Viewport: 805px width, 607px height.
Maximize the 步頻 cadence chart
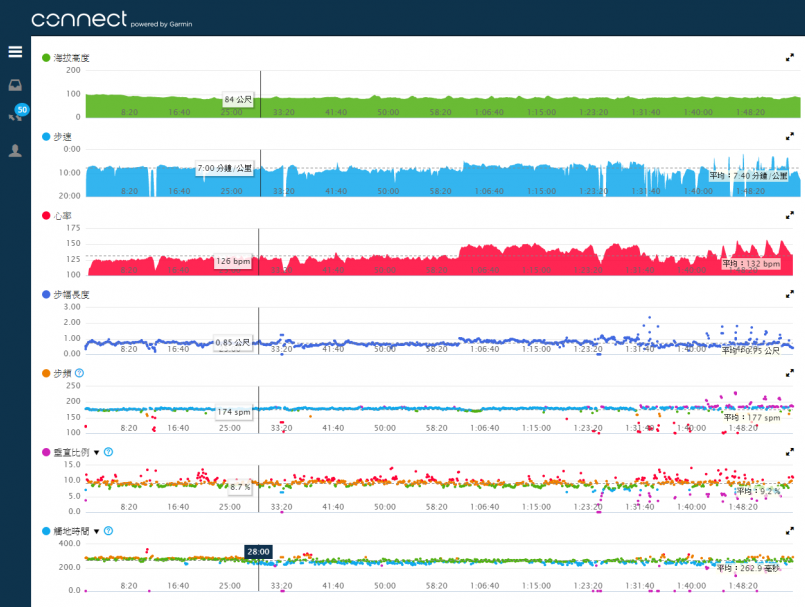click(790, 373)
